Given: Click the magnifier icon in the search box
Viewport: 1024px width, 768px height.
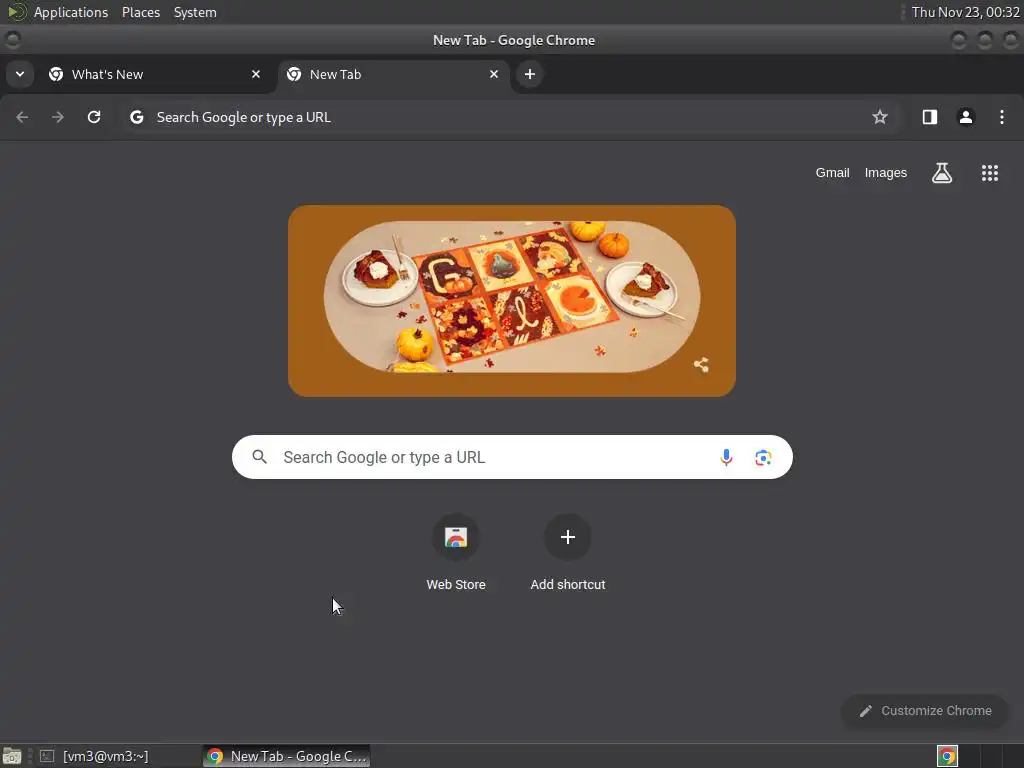Looking at the screenshot, I should 259,457.
